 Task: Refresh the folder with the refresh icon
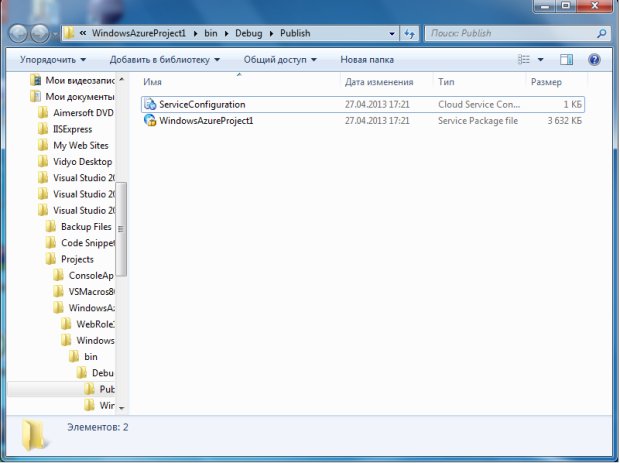(409, 34)
